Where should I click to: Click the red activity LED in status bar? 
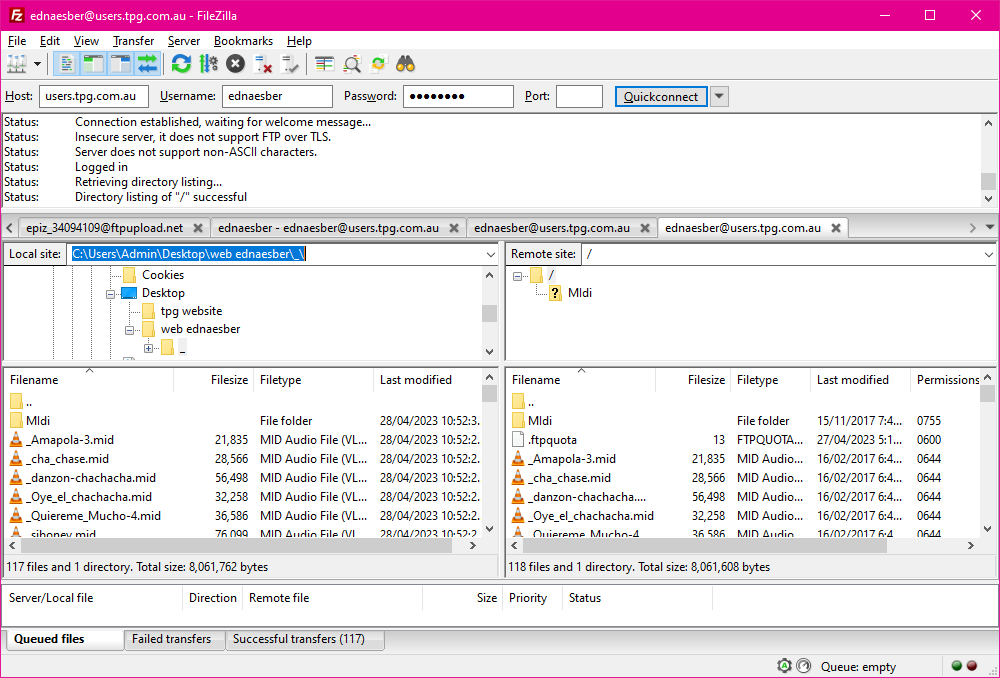click(x=972, y=666)
